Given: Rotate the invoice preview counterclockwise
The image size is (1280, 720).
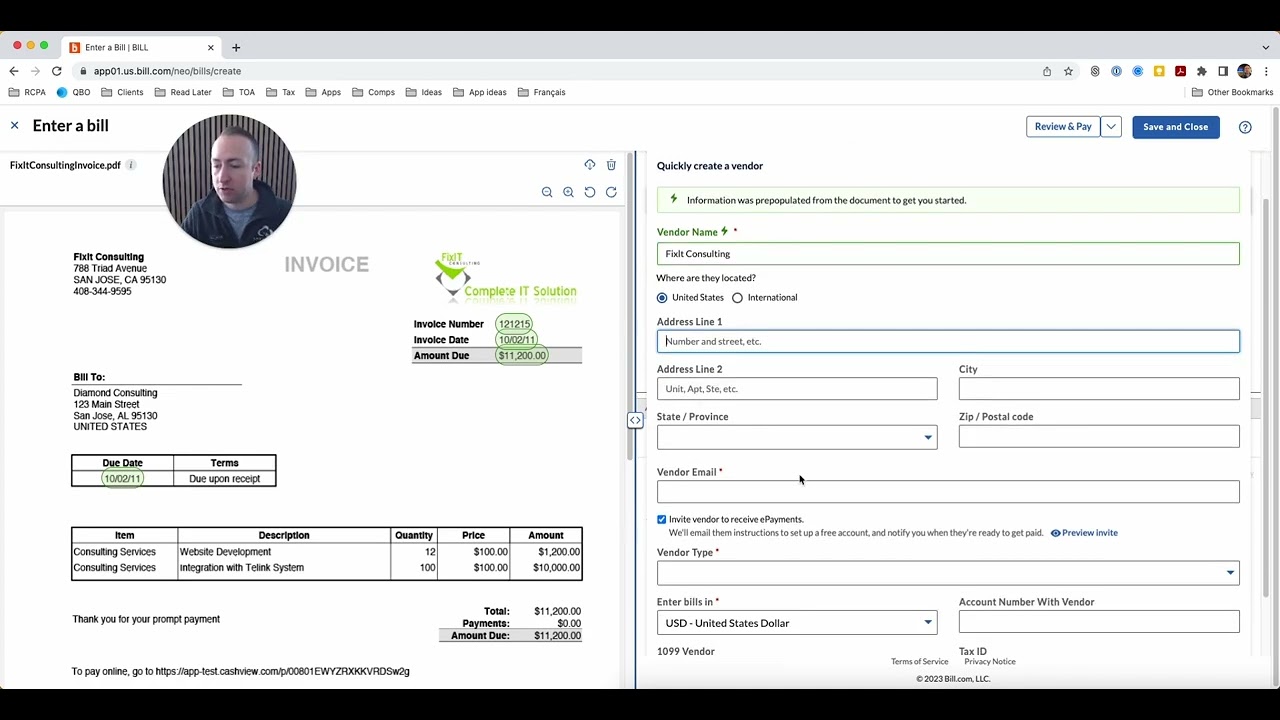Looking at the screenshot, I should tap(589, 192).
